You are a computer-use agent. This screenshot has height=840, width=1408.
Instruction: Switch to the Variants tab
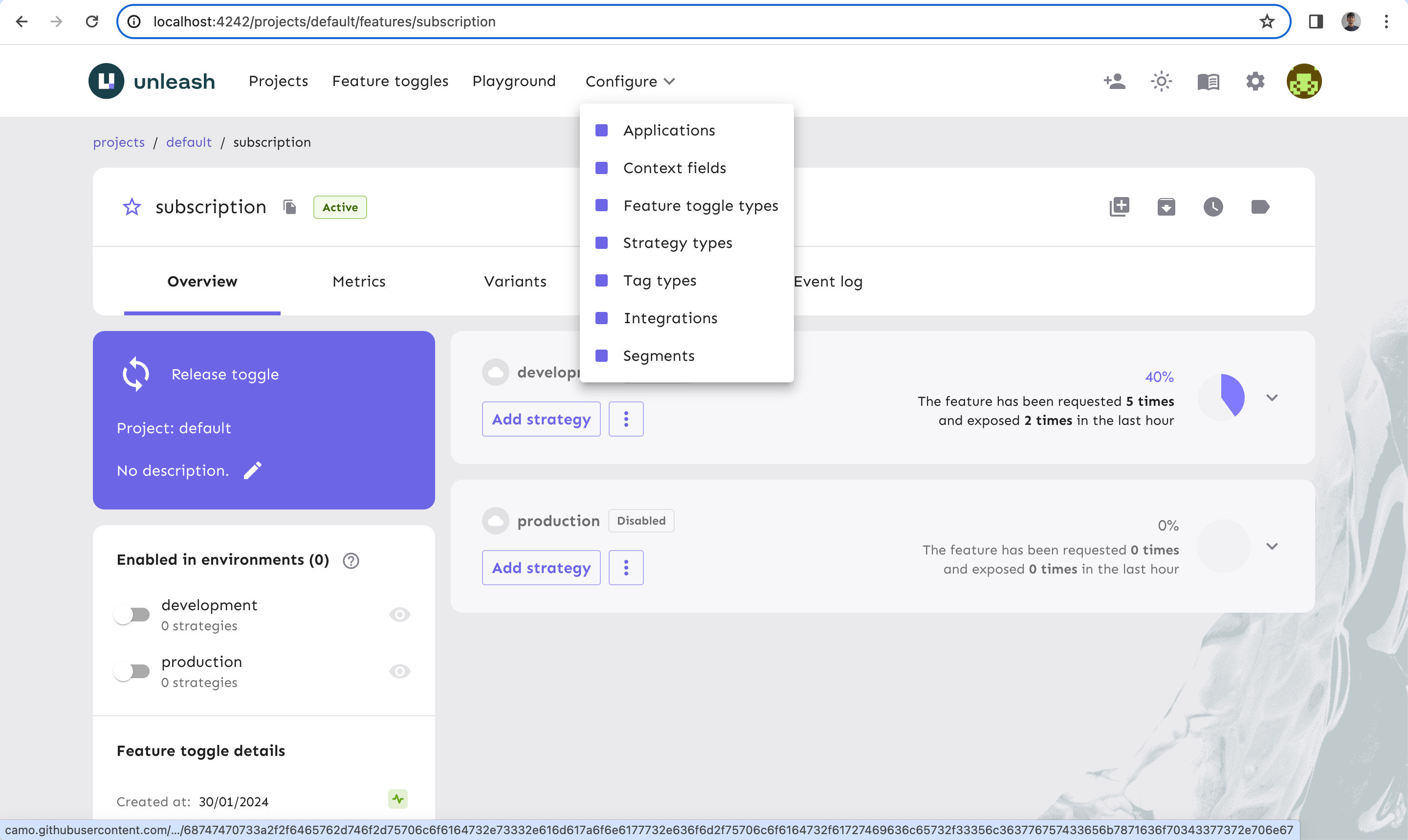(515, 281)
